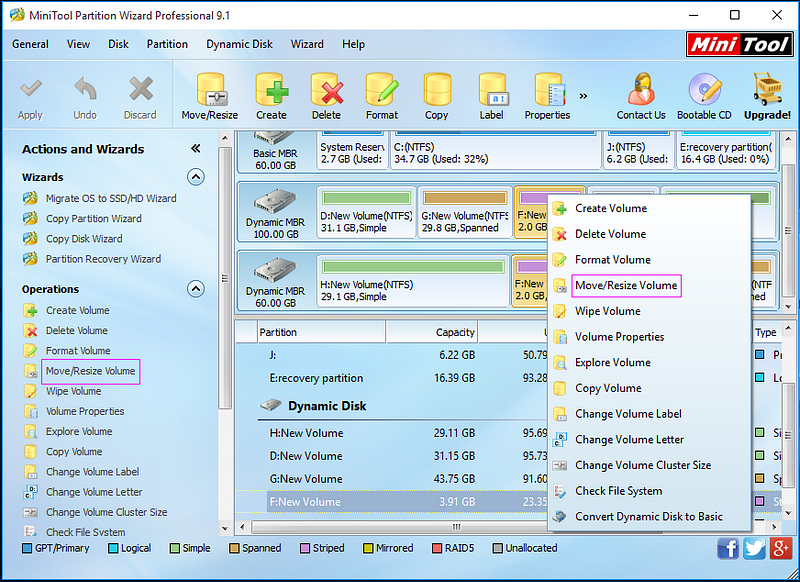Click the Contact Us icon
800x582 pixels.
pyautogui.click(x=641, y=89)
